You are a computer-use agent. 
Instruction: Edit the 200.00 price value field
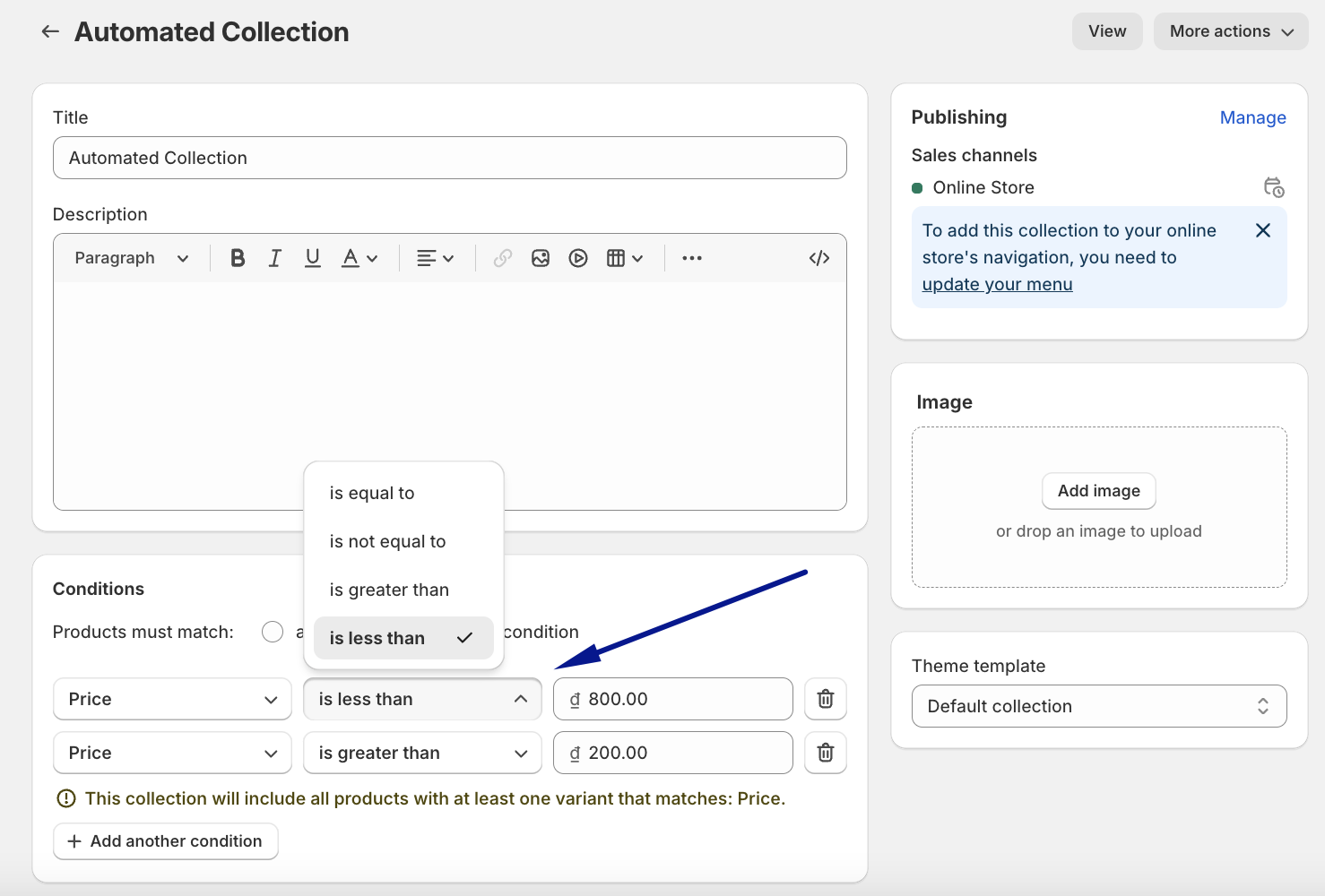coord(673,753)
